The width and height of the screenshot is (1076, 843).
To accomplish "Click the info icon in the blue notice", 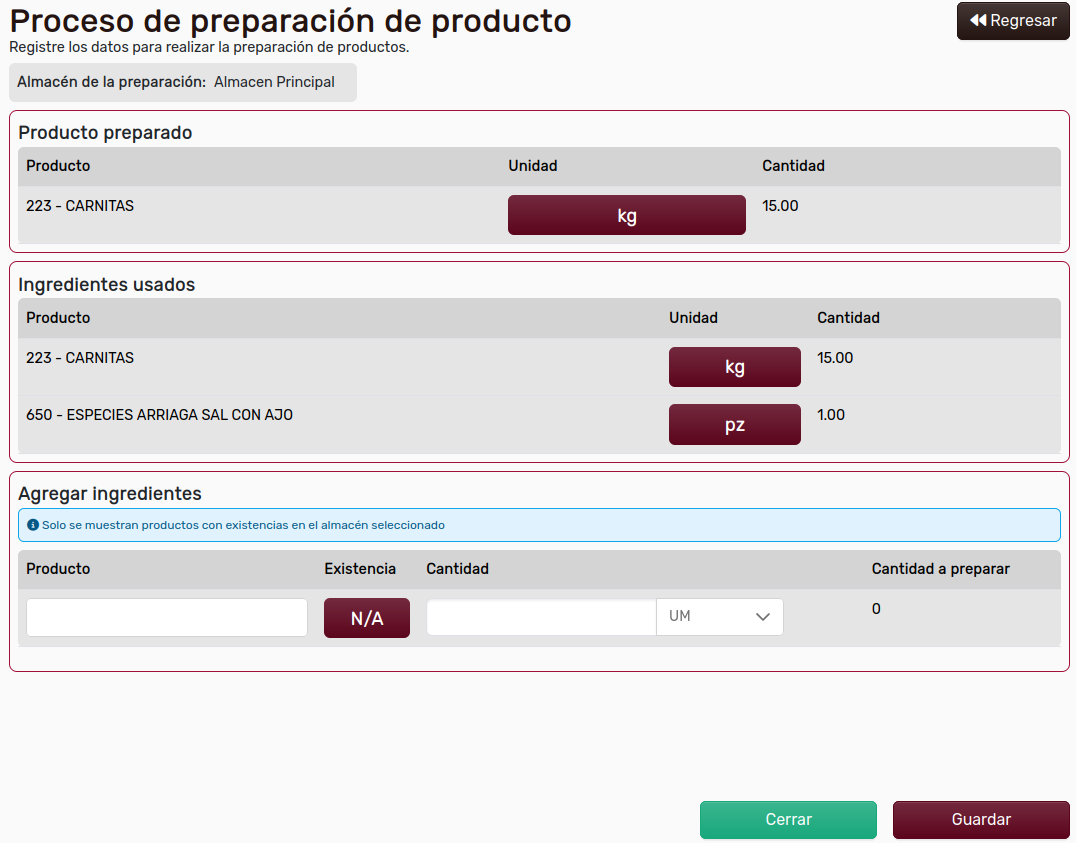I will [x=32, y=525].
